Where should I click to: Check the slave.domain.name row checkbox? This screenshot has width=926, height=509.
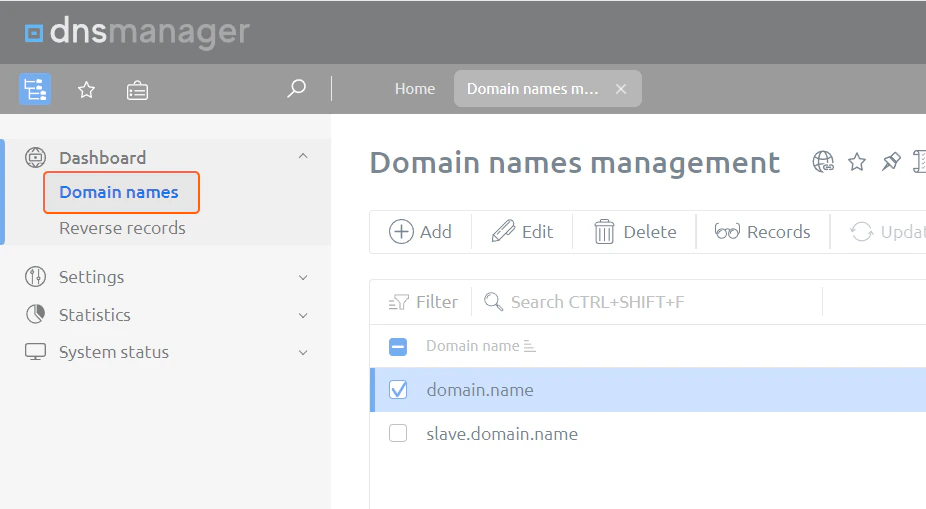click(x=398, y=433)
